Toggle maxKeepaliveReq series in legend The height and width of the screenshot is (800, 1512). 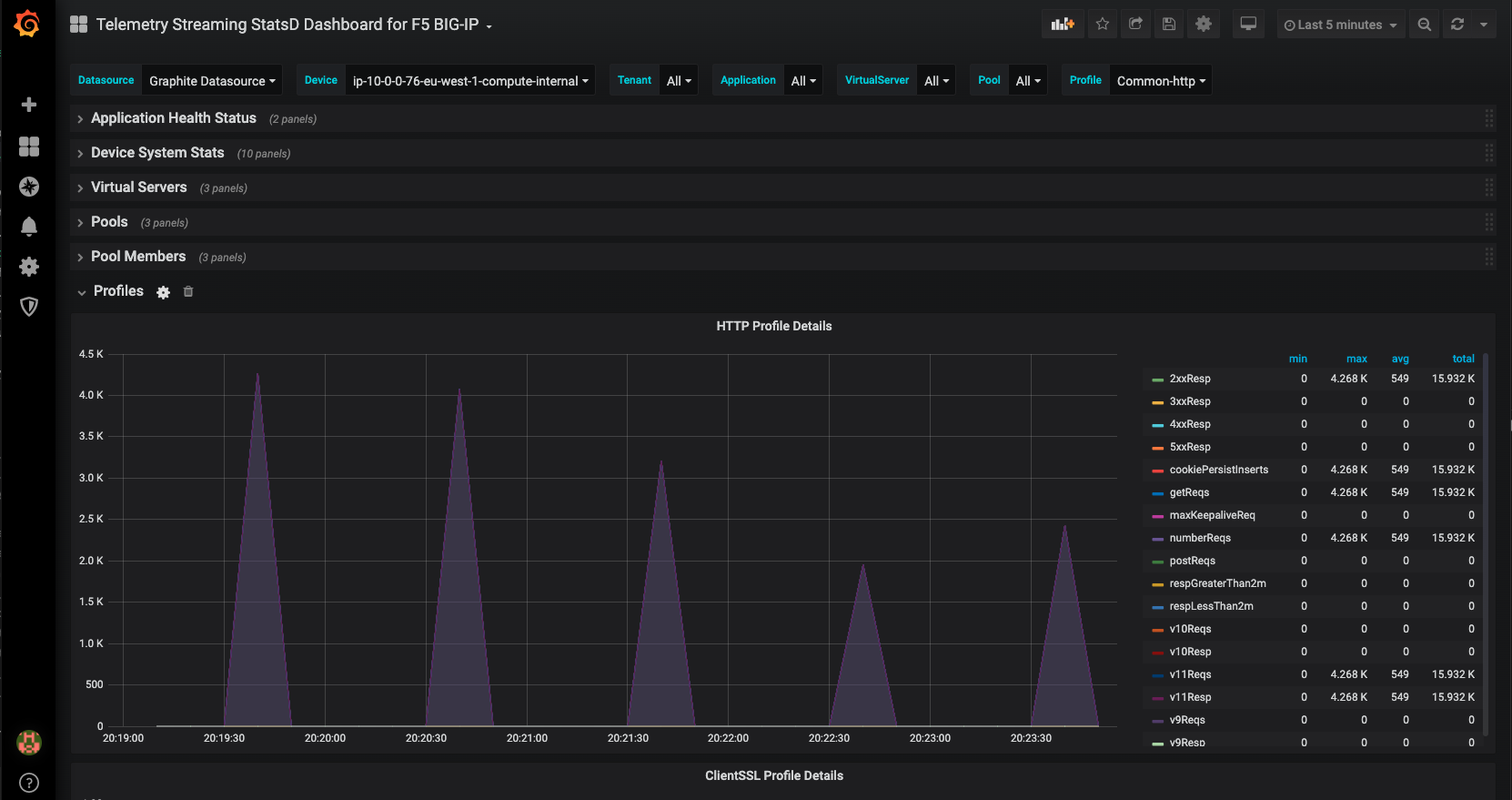(1213, 515)
